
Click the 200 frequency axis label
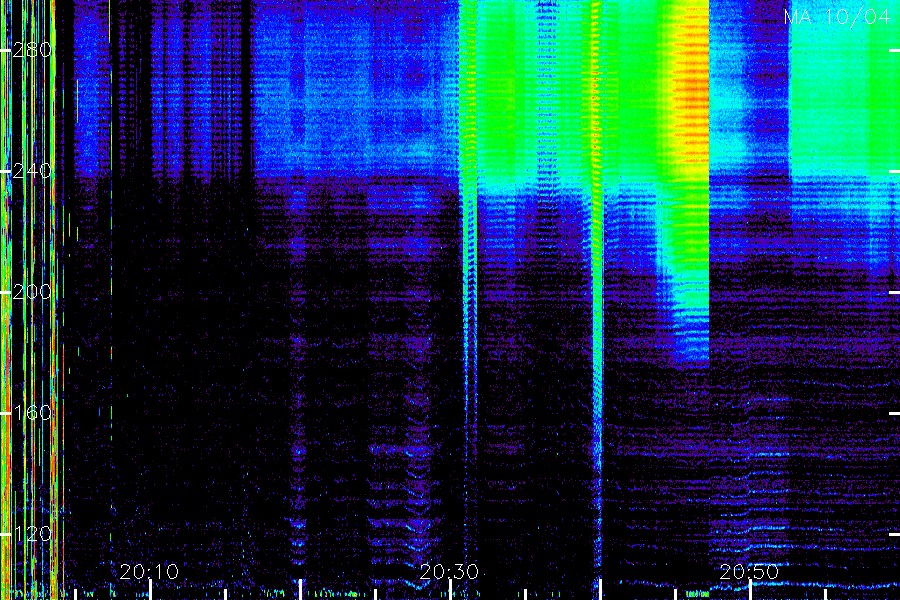[32, 292]
